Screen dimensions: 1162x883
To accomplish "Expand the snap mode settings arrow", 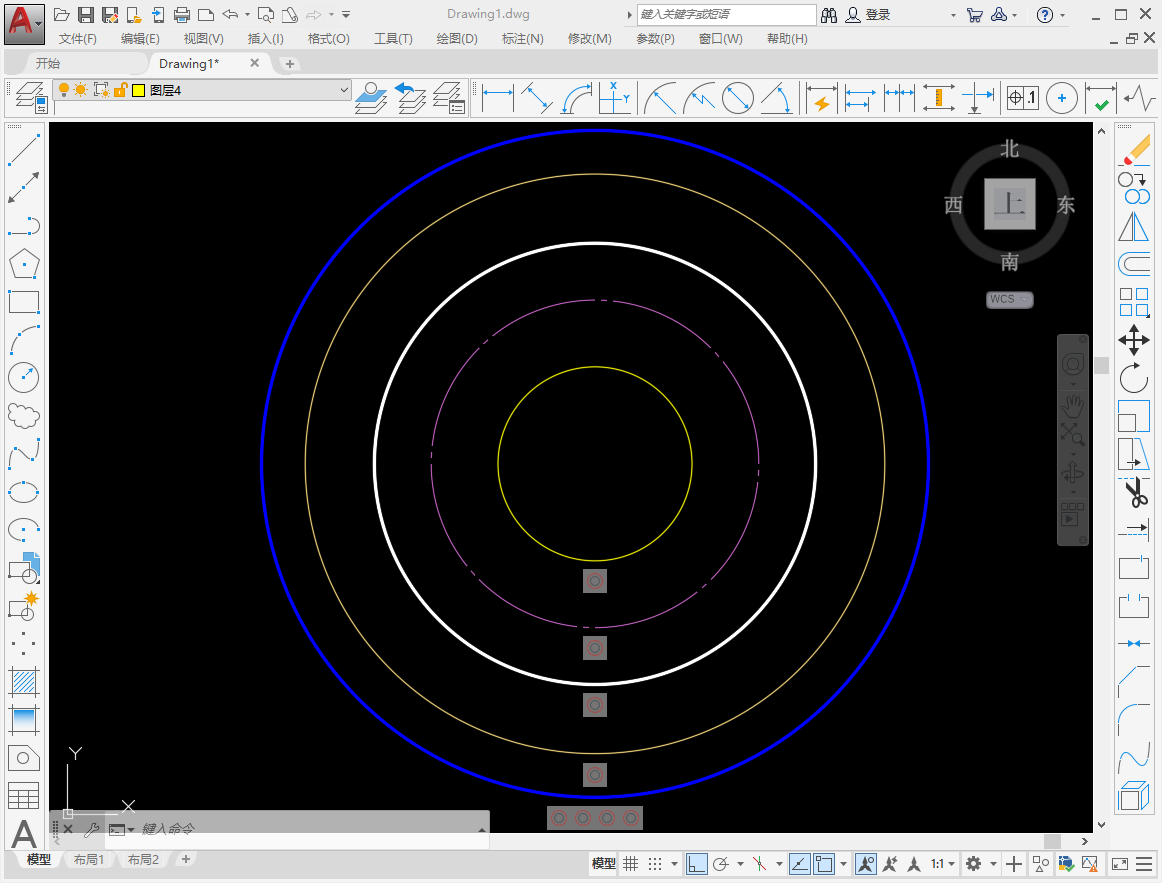I will (x=674, y=864).
